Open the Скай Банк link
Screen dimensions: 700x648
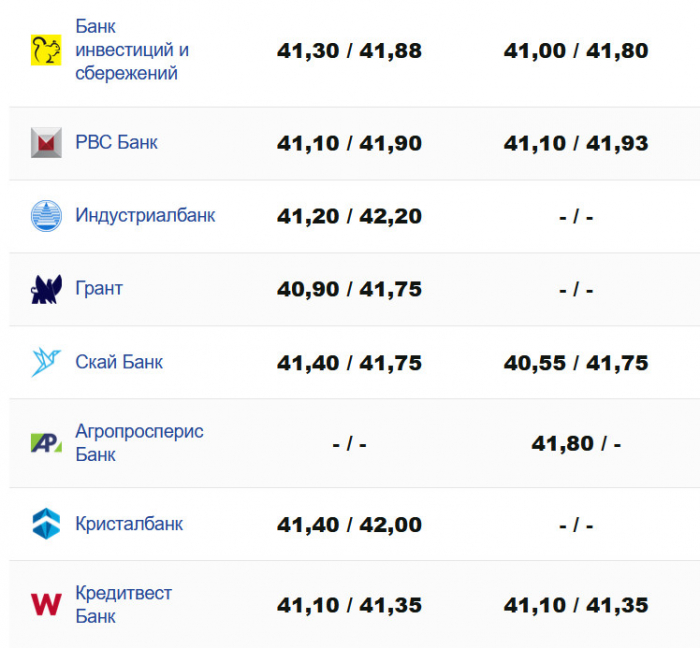[119, 362]
